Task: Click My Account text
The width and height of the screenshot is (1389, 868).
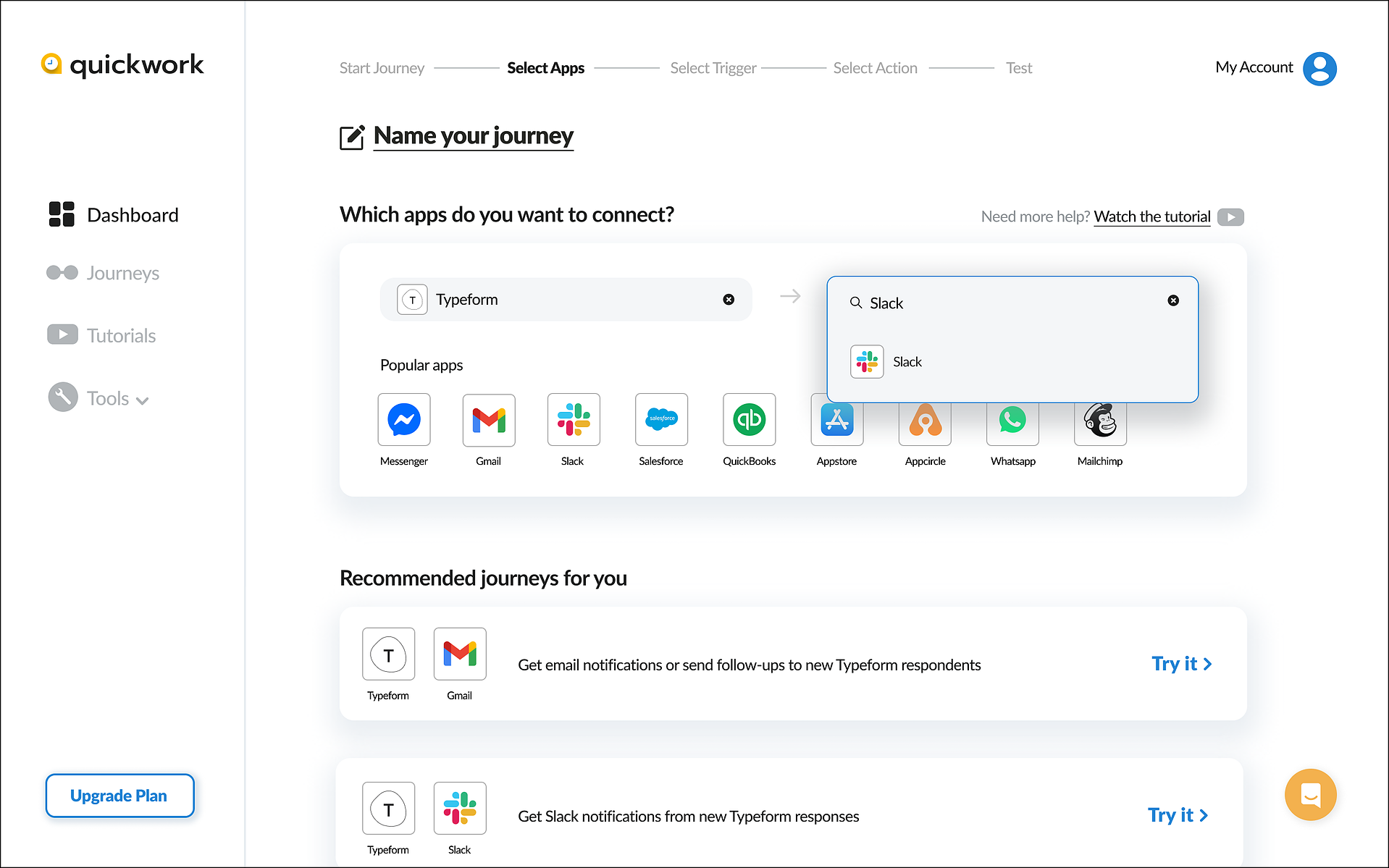Action: pyautogui.click(x=1254, y=67)
